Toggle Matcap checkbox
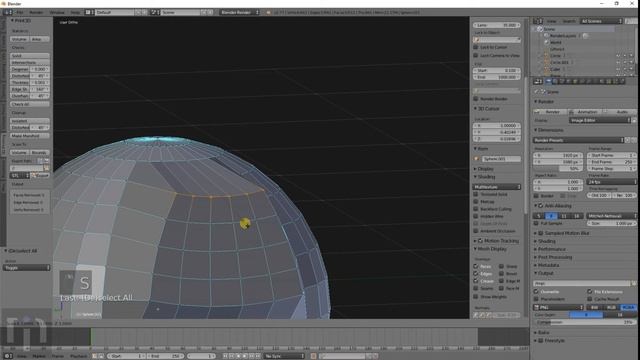640x360 pixels. [x=476, y=202]
